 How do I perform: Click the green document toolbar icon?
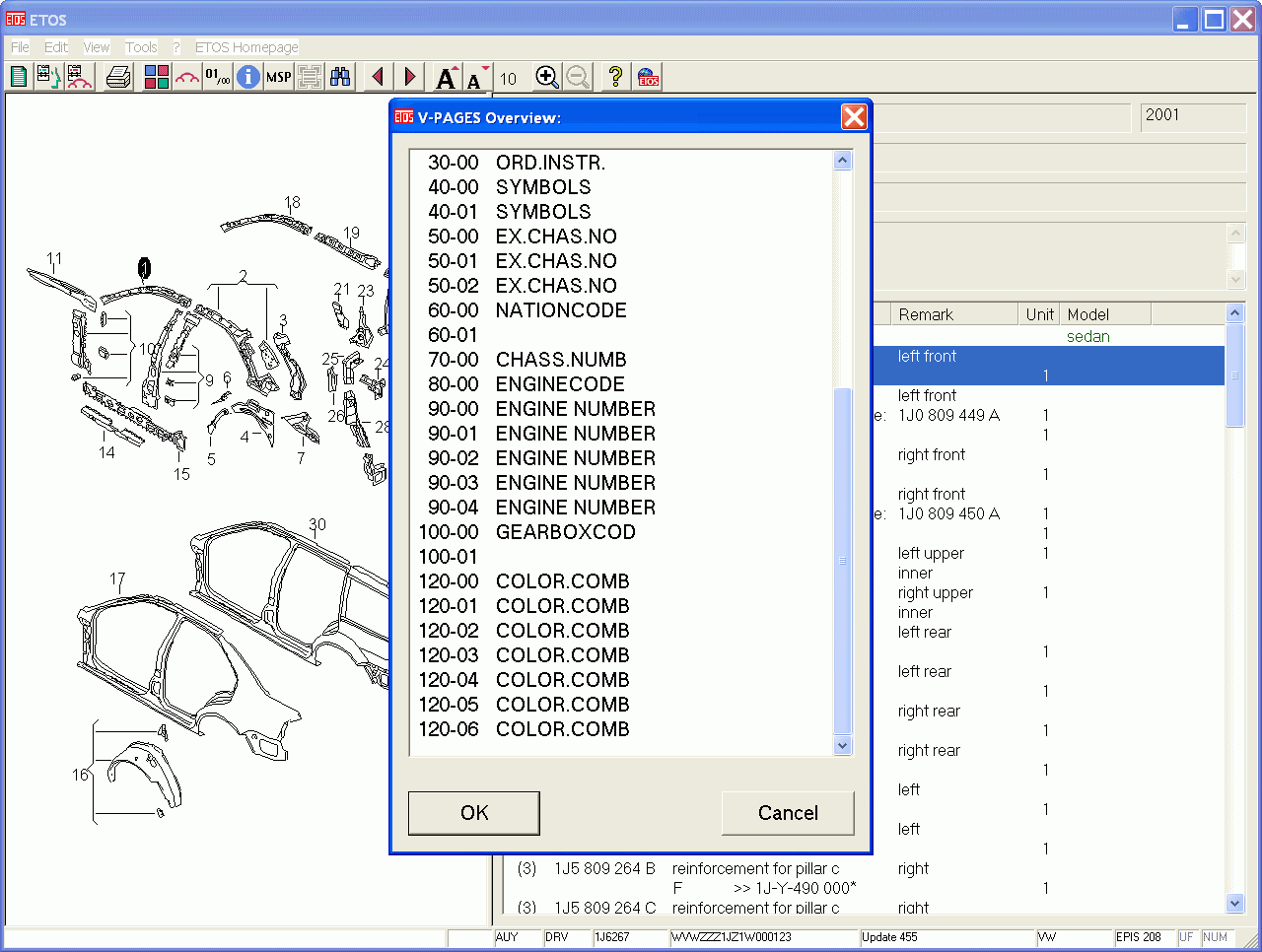point(18,77)
